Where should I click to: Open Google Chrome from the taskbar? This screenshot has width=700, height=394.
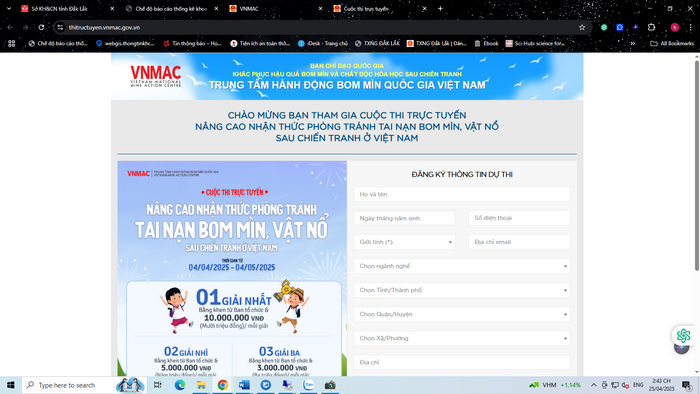223,385
